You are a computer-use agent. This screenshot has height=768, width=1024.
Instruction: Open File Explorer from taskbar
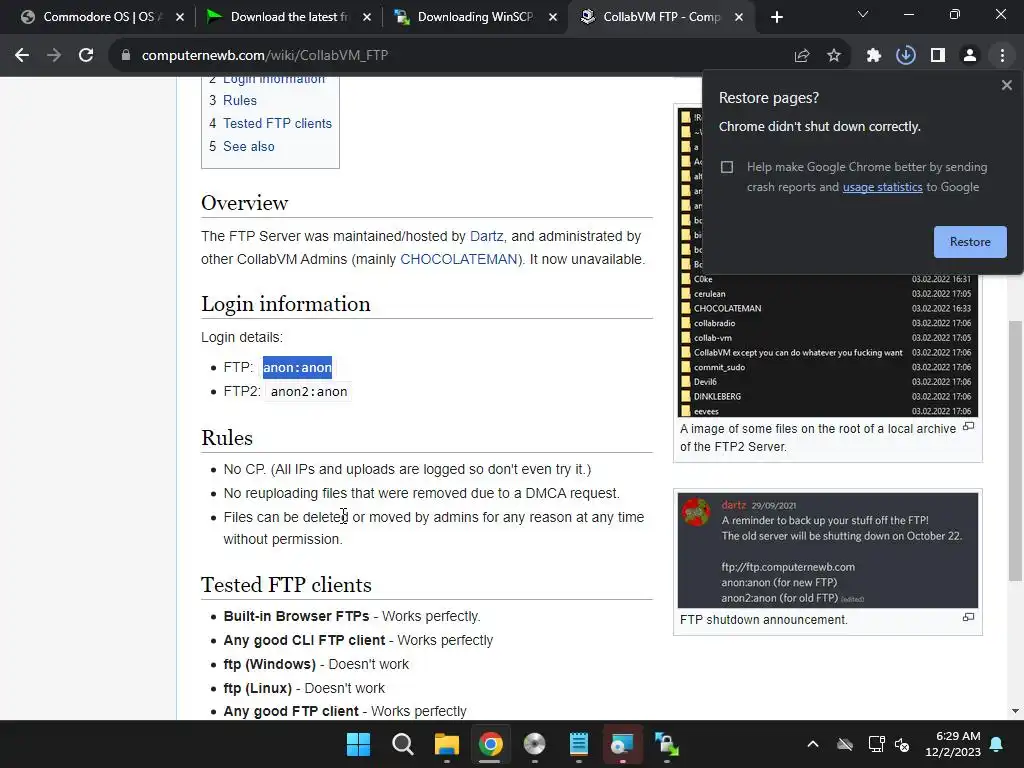point(447,744)
